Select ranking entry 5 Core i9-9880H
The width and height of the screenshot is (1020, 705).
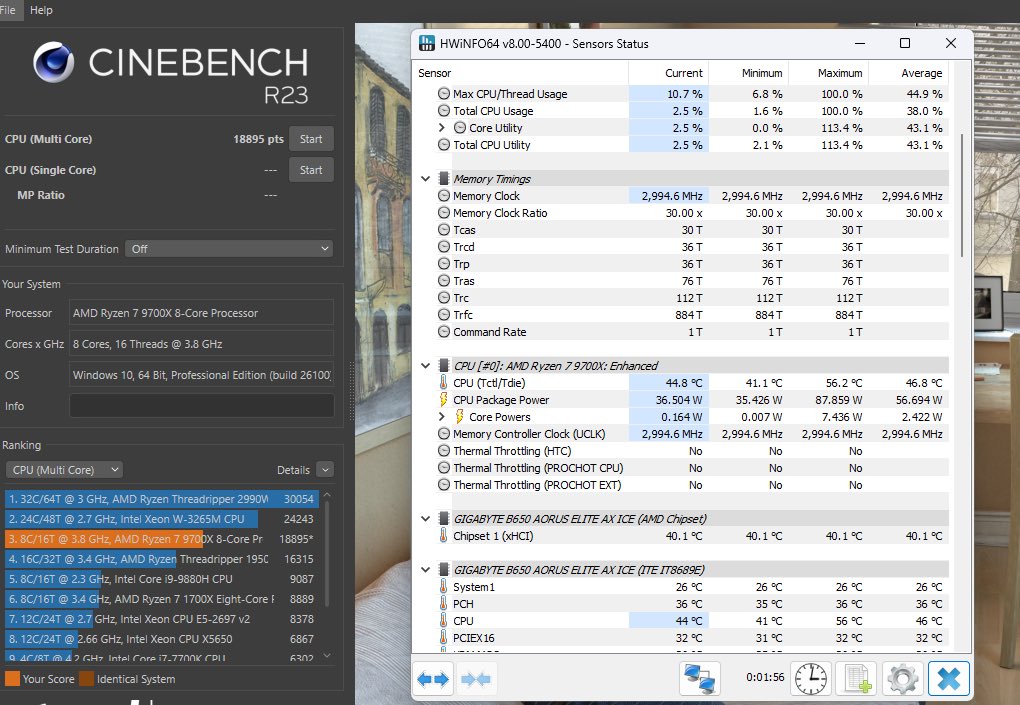pyautogui.click(x=161, y=579)
